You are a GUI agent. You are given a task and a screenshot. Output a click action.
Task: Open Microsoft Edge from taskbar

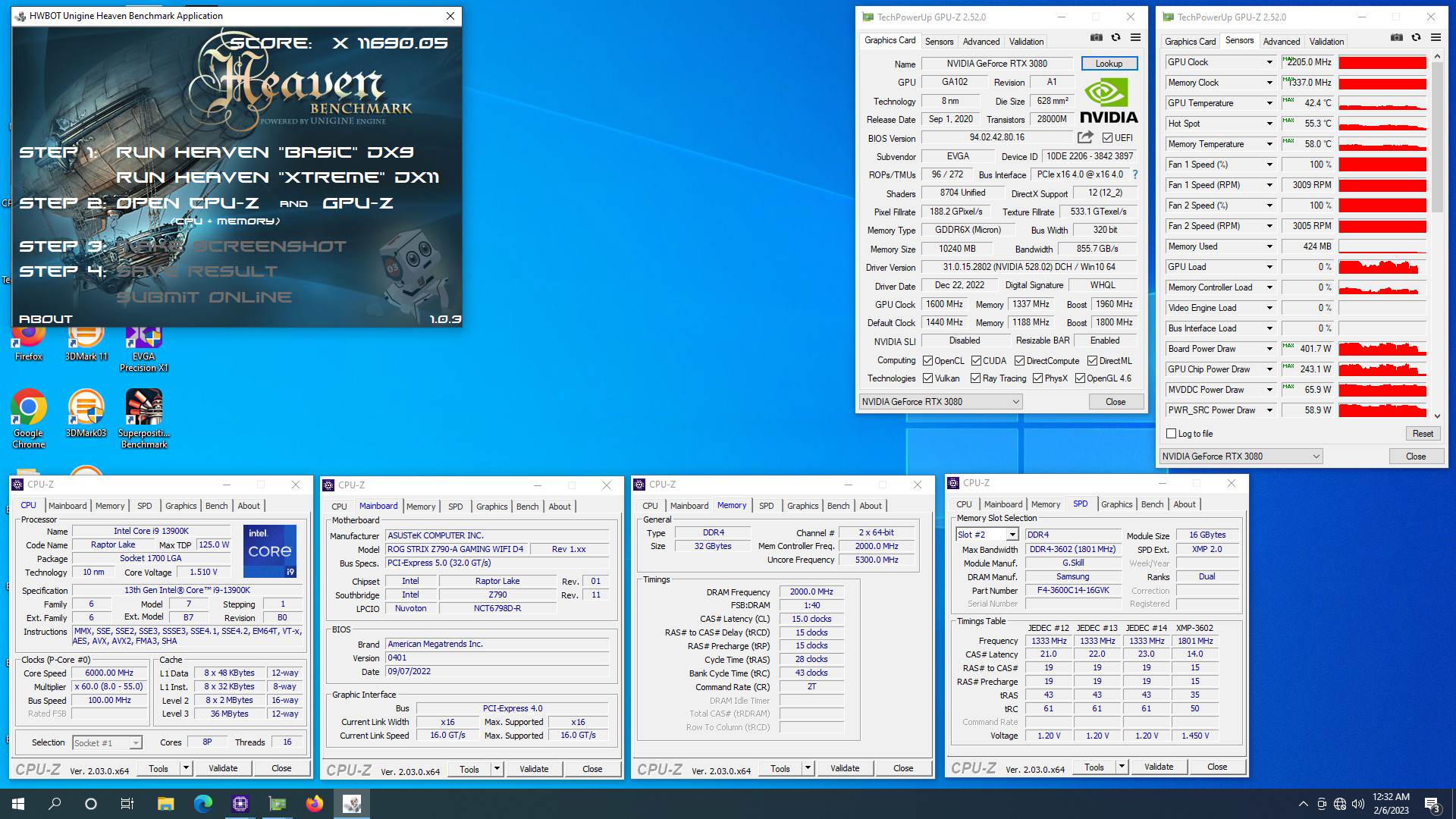tap(202, 804)
